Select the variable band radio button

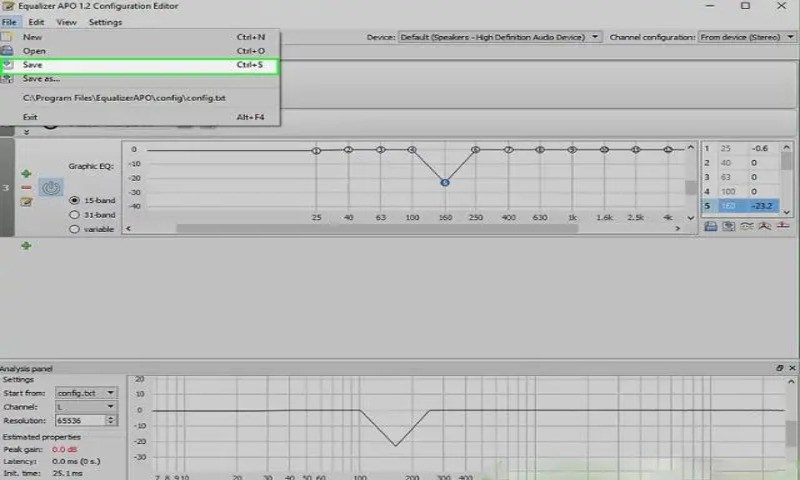click(x=74, y=229)
